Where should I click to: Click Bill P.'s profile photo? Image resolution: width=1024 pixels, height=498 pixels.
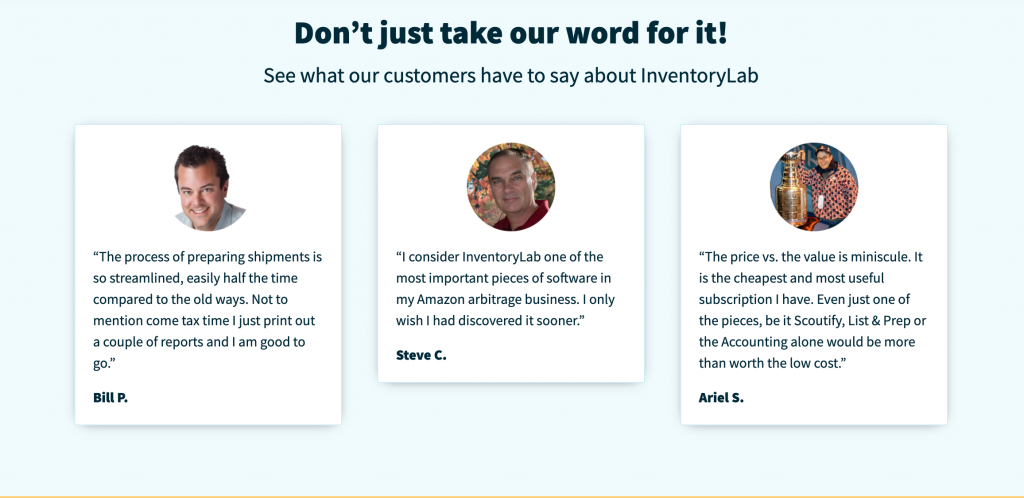coord(208,187)
